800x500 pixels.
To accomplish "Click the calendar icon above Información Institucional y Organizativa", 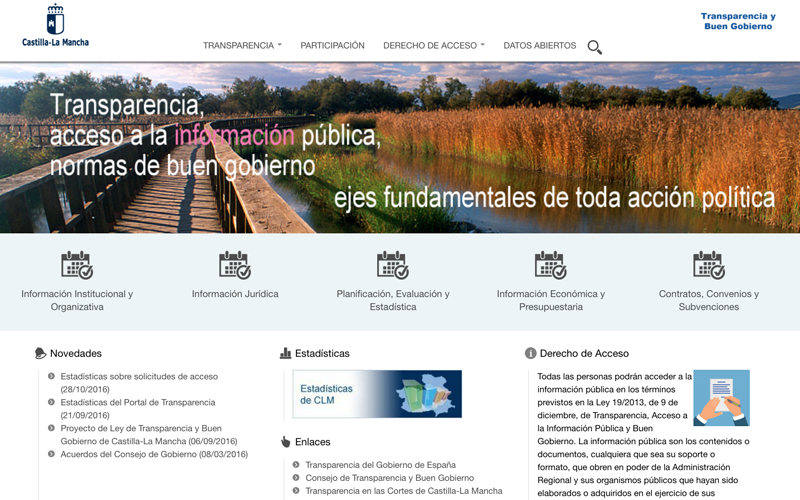I will [77, 265].
